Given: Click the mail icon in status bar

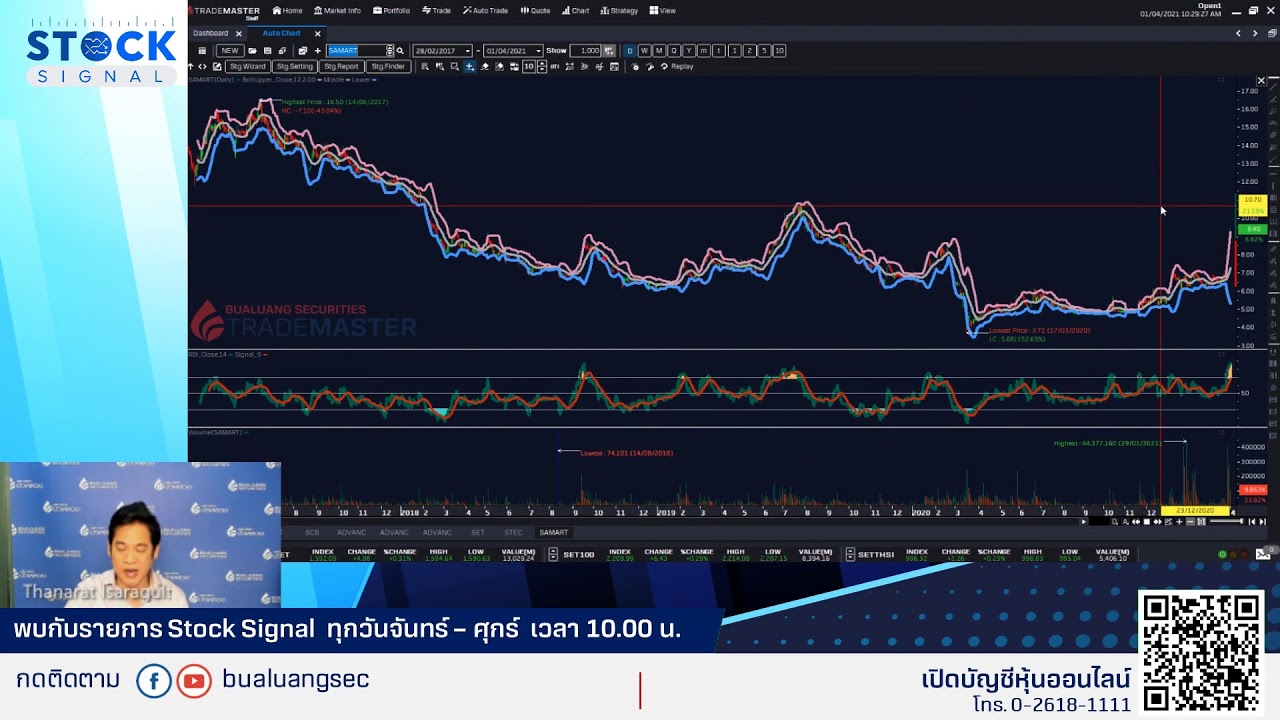Looking at the screenshot, I should pos(1263,554).
